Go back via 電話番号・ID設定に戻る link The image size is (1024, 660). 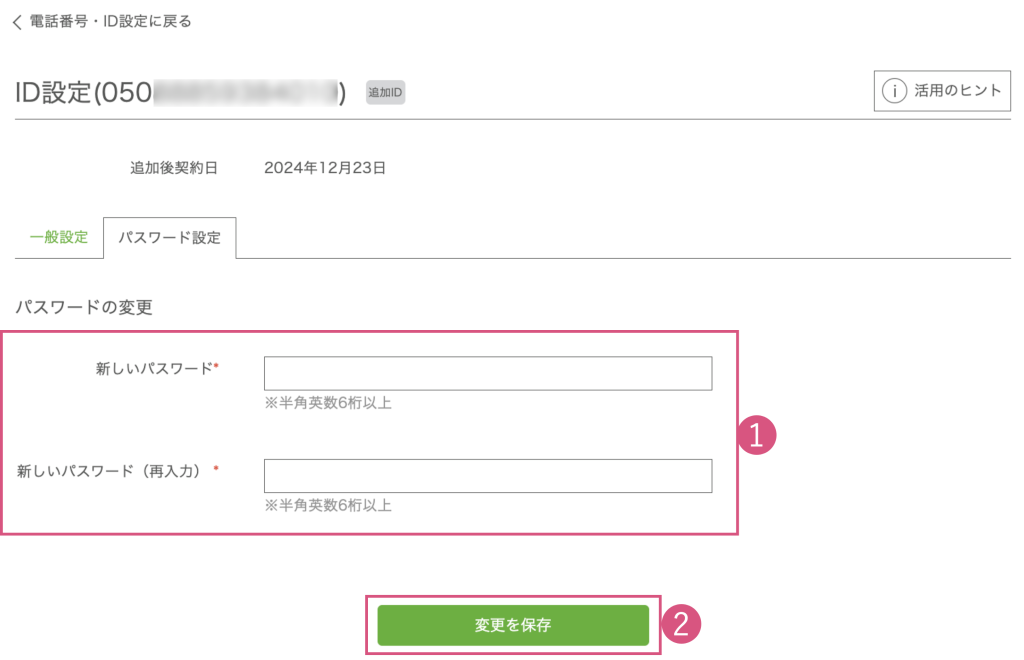pyautogui.click(x=110, y=21)
